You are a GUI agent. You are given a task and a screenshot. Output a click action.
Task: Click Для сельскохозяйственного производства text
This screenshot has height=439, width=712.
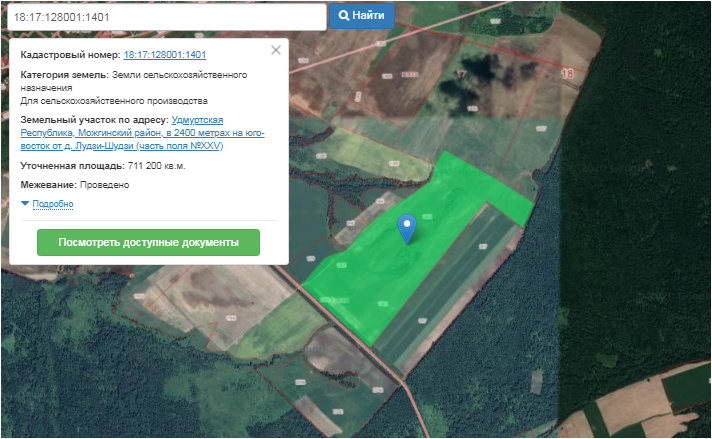click(114, 101)
